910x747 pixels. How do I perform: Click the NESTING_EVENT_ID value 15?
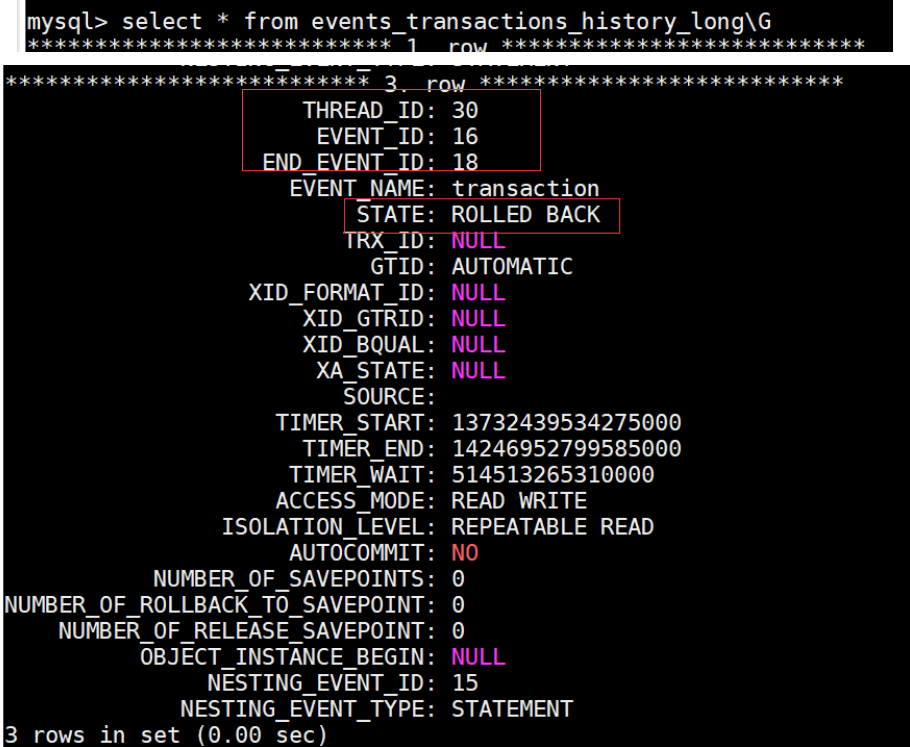click(466, 682)
